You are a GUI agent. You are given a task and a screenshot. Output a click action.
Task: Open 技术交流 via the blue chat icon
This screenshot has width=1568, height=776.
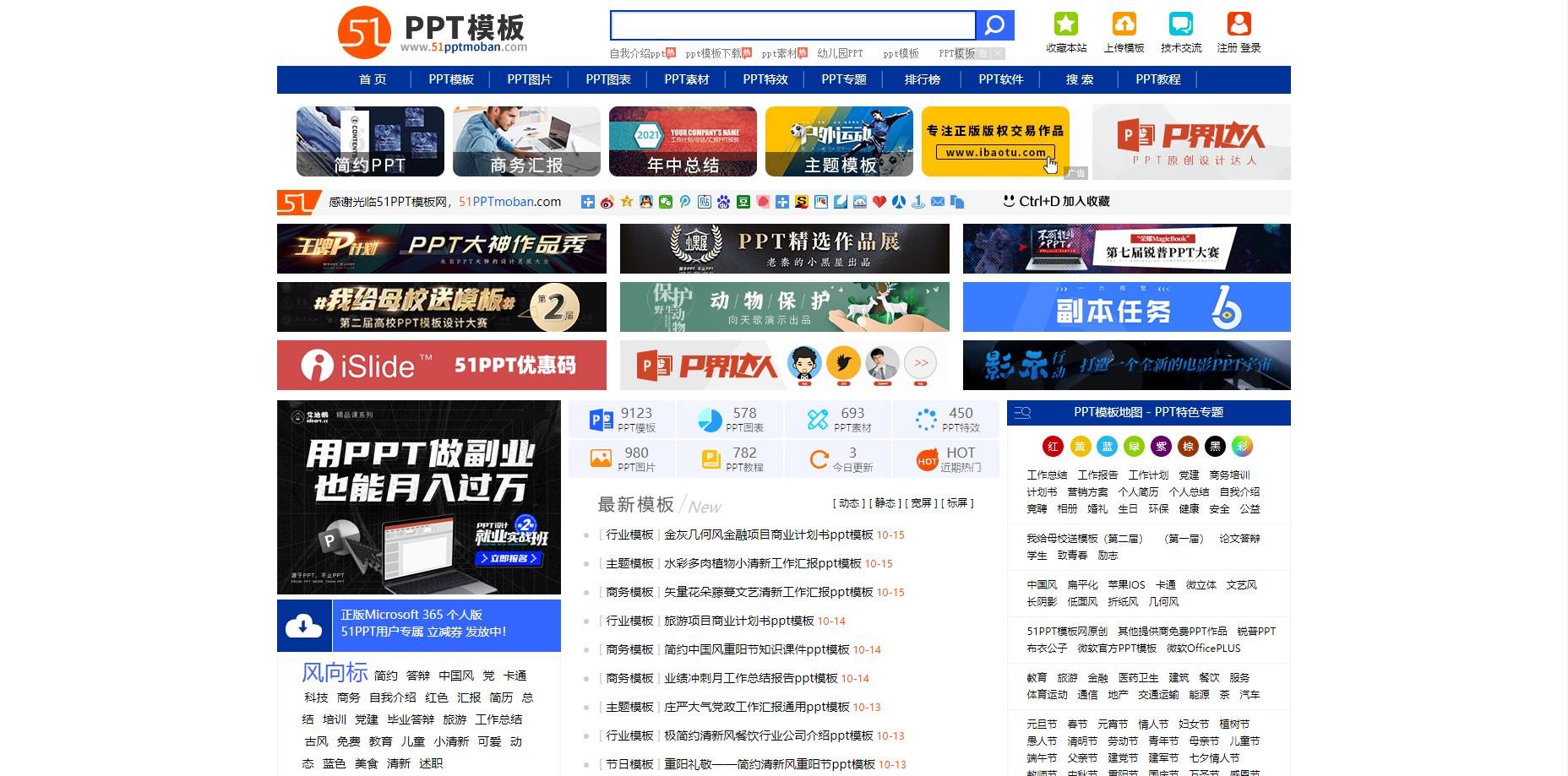coord(1179,24)
